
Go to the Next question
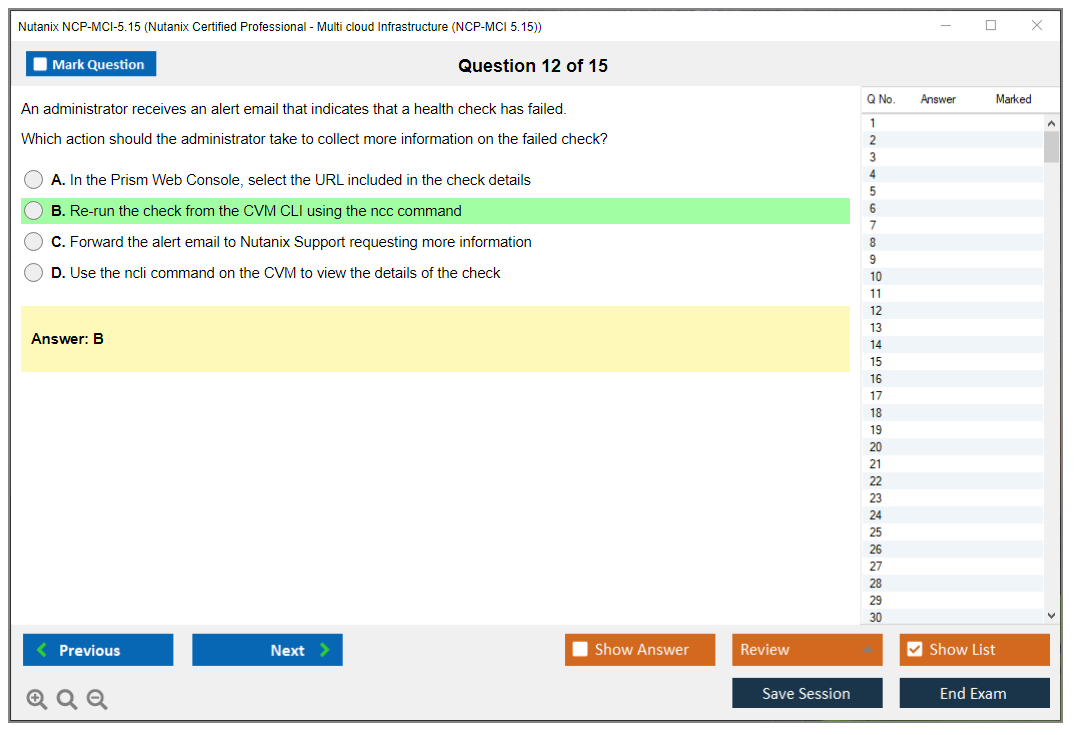(267, 650)
